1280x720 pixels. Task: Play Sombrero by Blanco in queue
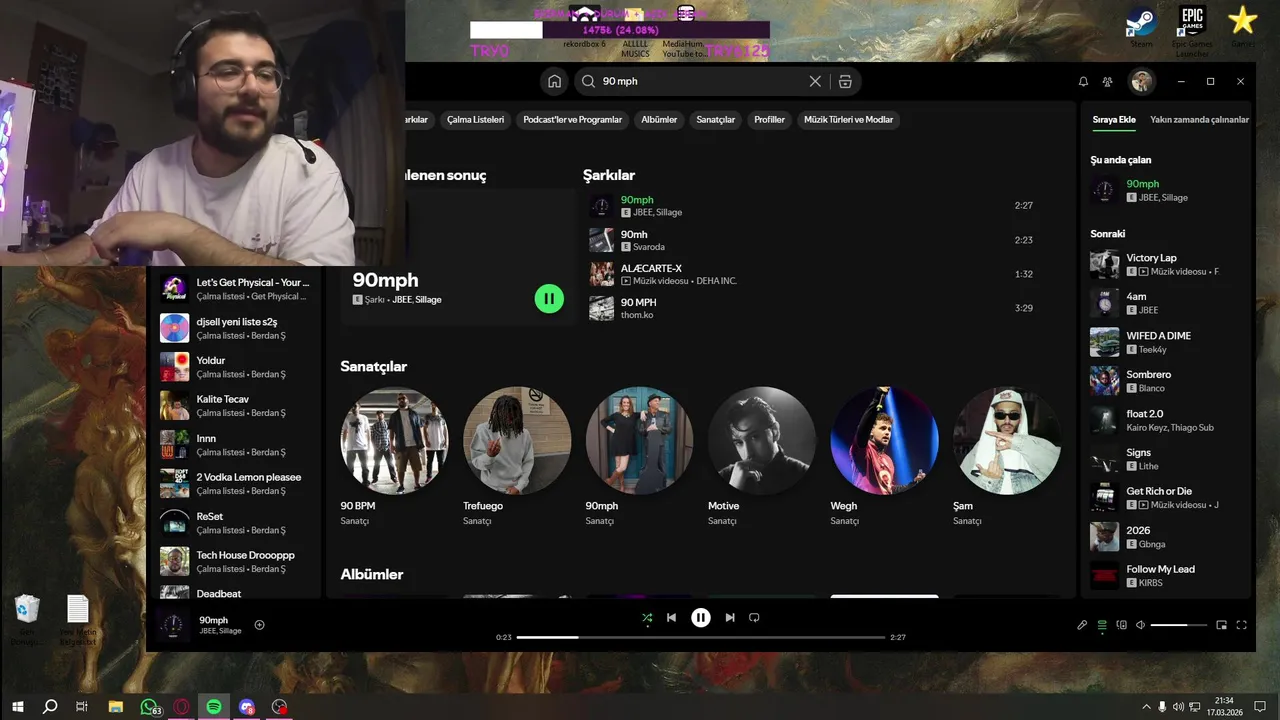point(1167,381)
